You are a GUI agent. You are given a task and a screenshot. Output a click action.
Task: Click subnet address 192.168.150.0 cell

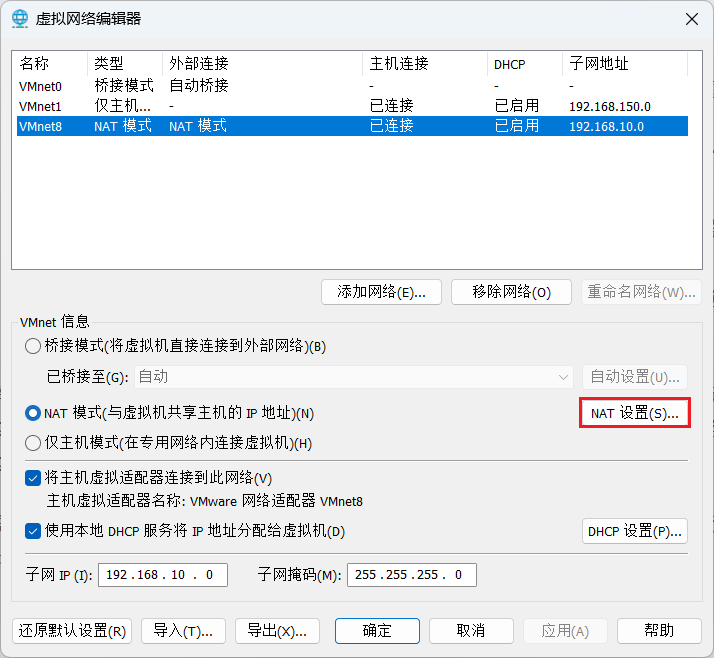[x=610, y=106]
